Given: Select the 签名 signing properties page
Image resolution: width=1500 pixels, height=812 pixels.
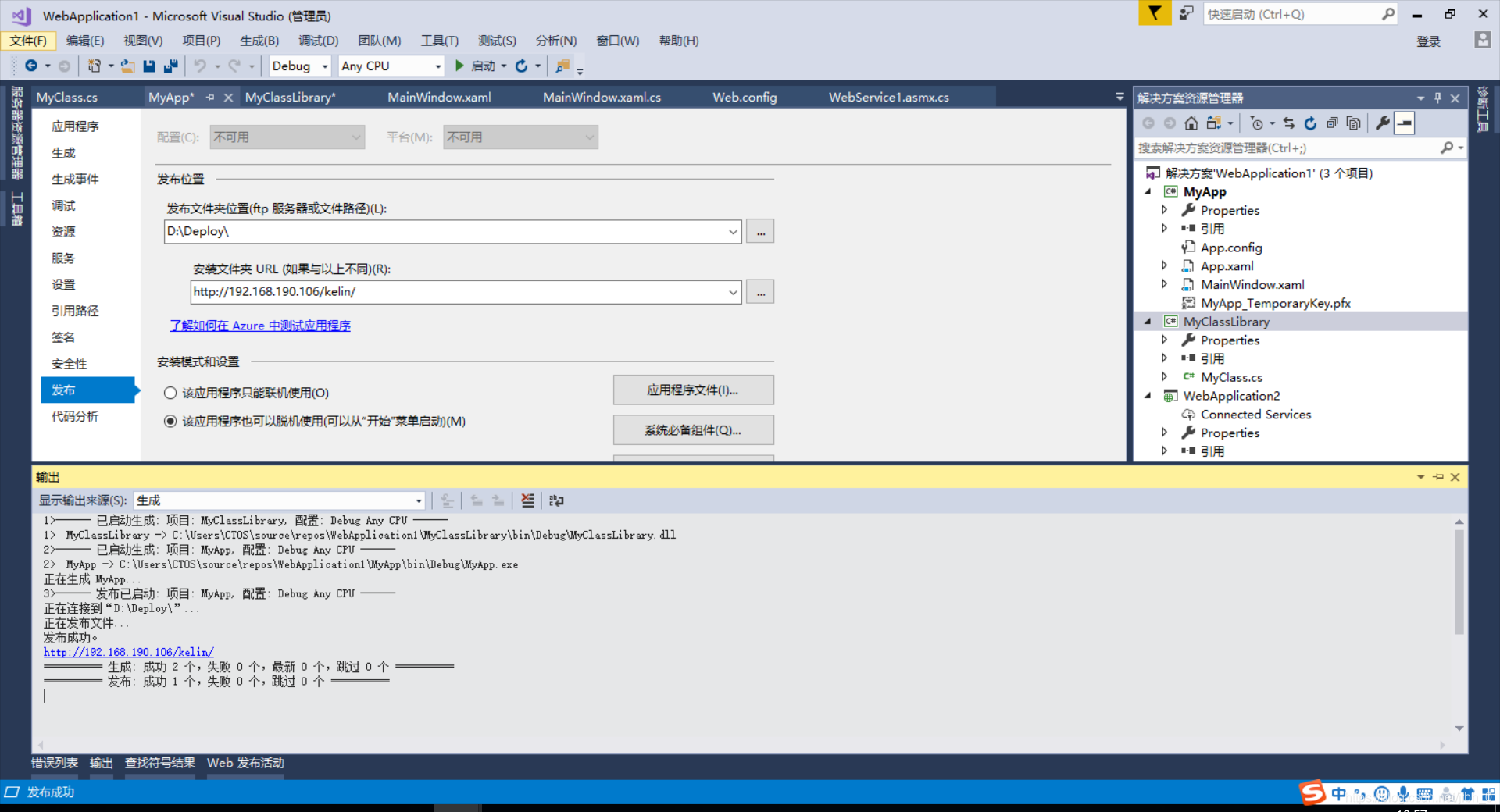Looking at the screenshot, I should click(63, 337).
